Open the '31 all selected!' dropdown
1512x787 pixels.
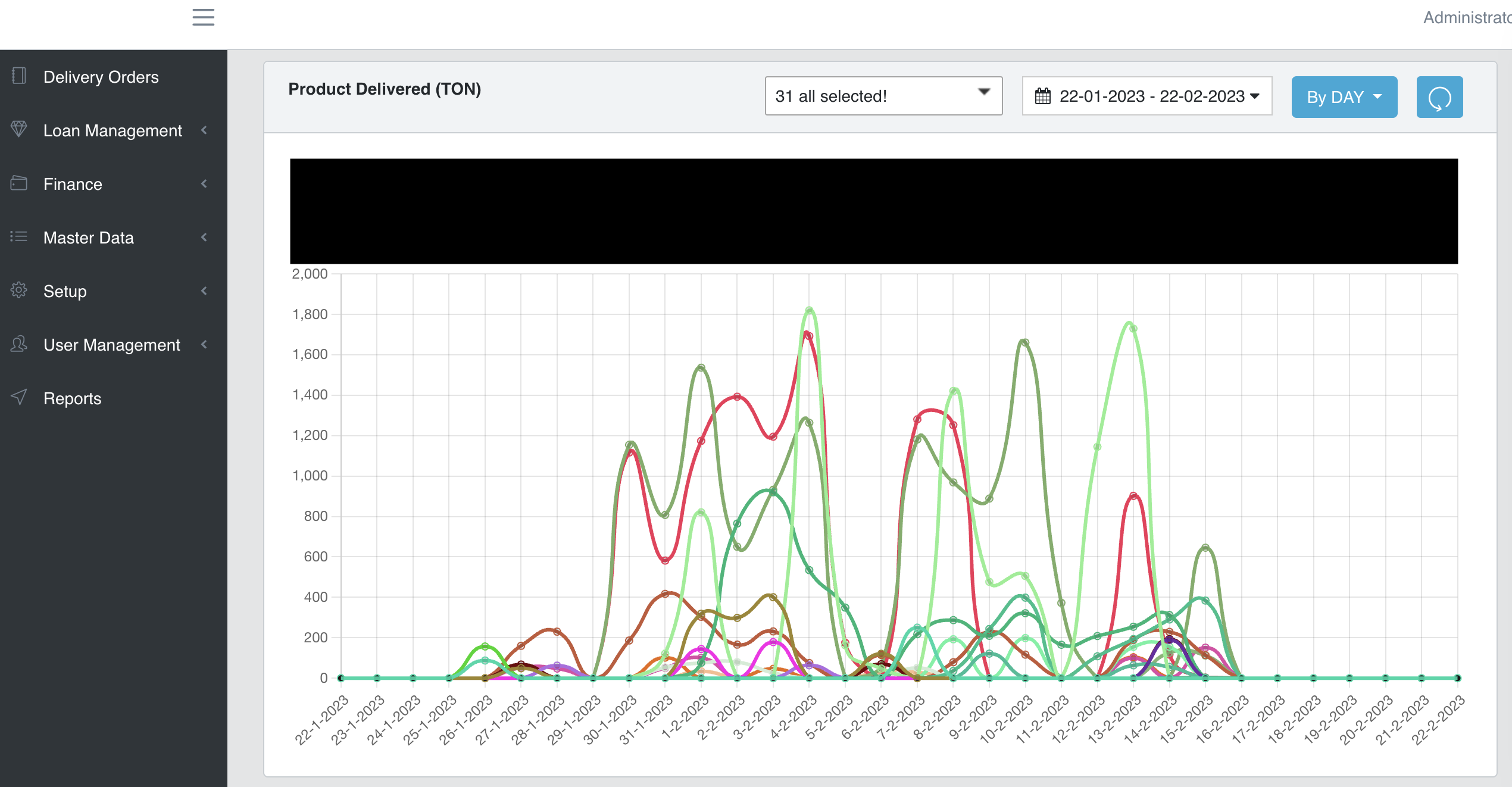pos(883,96)
